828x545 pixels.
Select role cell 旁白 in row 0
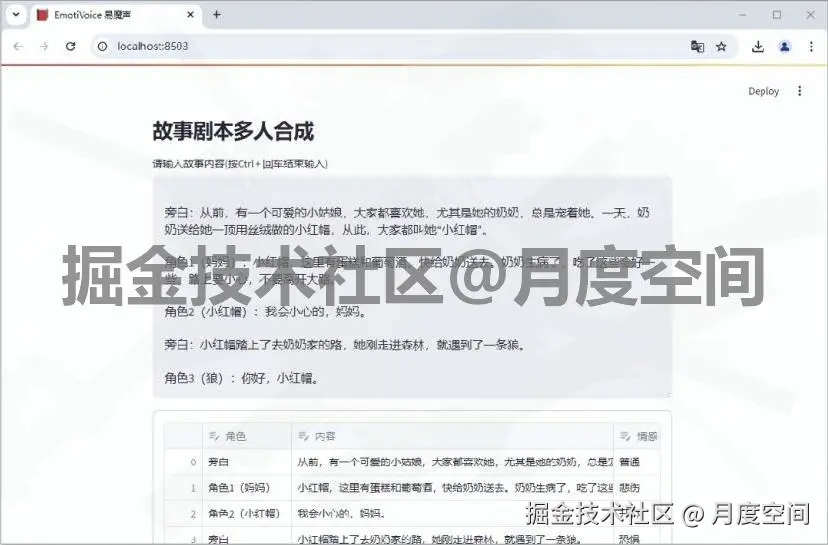click(x=247, y=462)
